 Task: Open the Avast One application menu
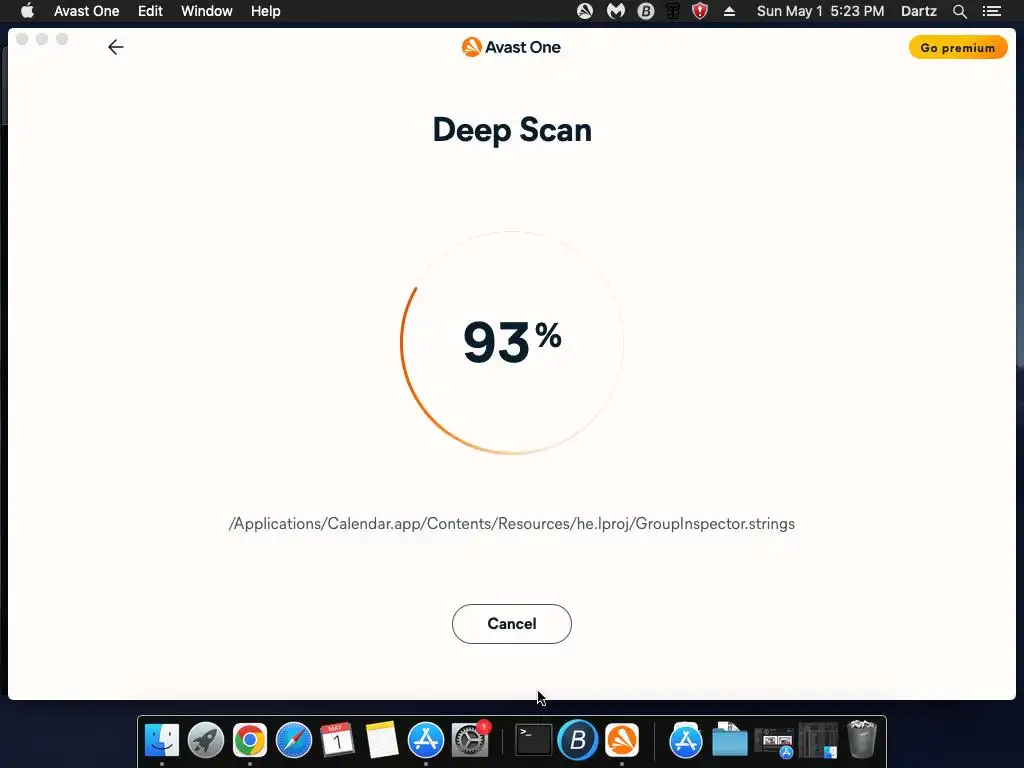coord(86,11)
